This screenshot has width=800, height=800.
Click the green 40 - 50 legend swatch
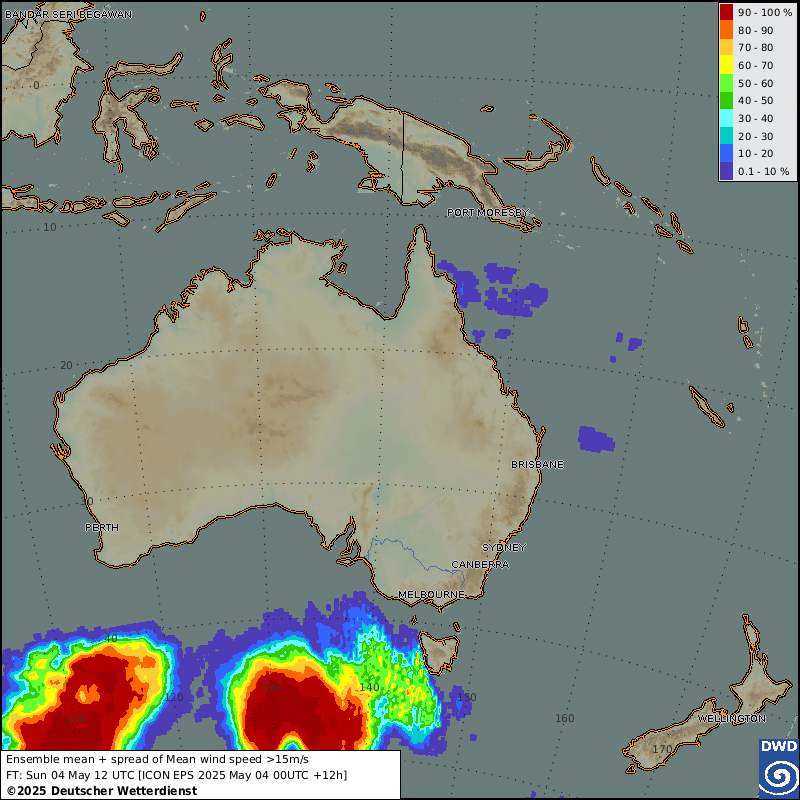click(x=726, y=101)
